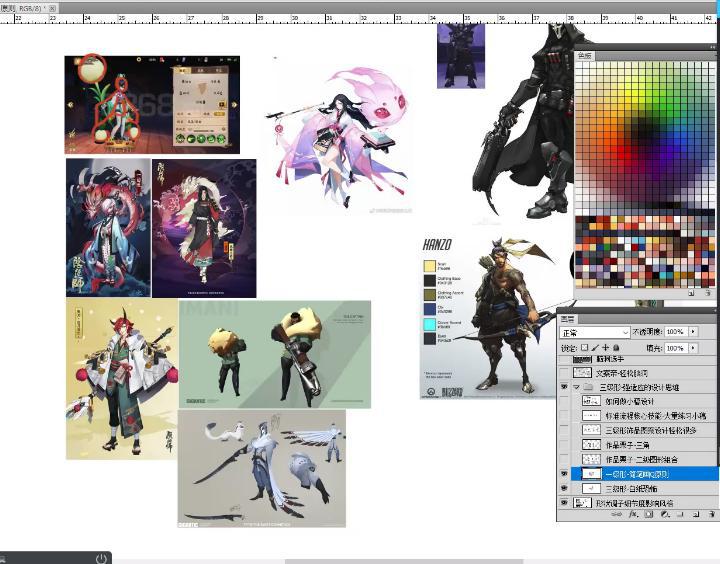This screenshot has height=564, width=720.
Task: Click the horizontal ruler at top
Action: coord(358,19)
